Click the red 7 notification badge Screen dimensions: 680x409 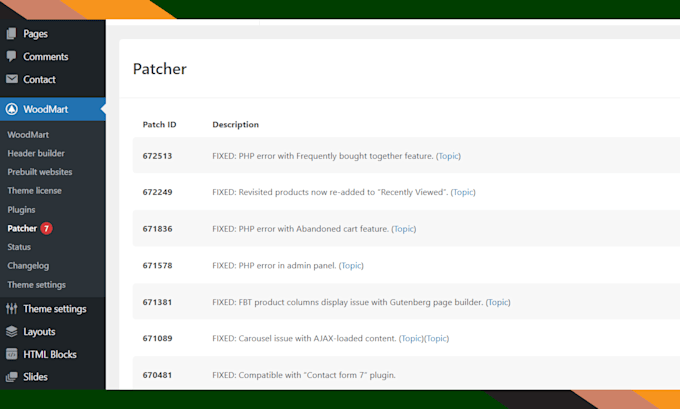[x=46, y=228]
